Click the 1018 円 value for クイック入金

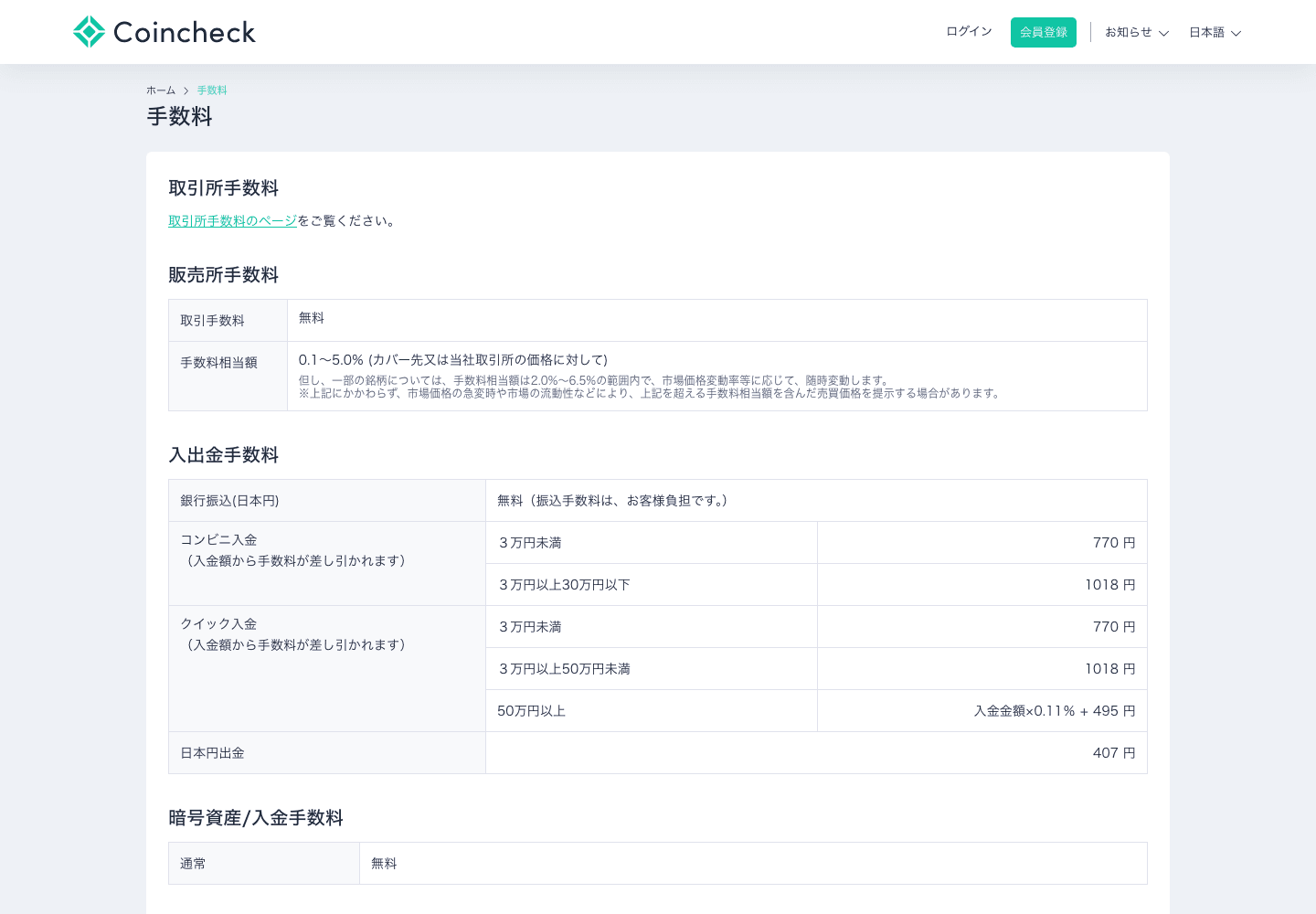[x=1110, y=669]
